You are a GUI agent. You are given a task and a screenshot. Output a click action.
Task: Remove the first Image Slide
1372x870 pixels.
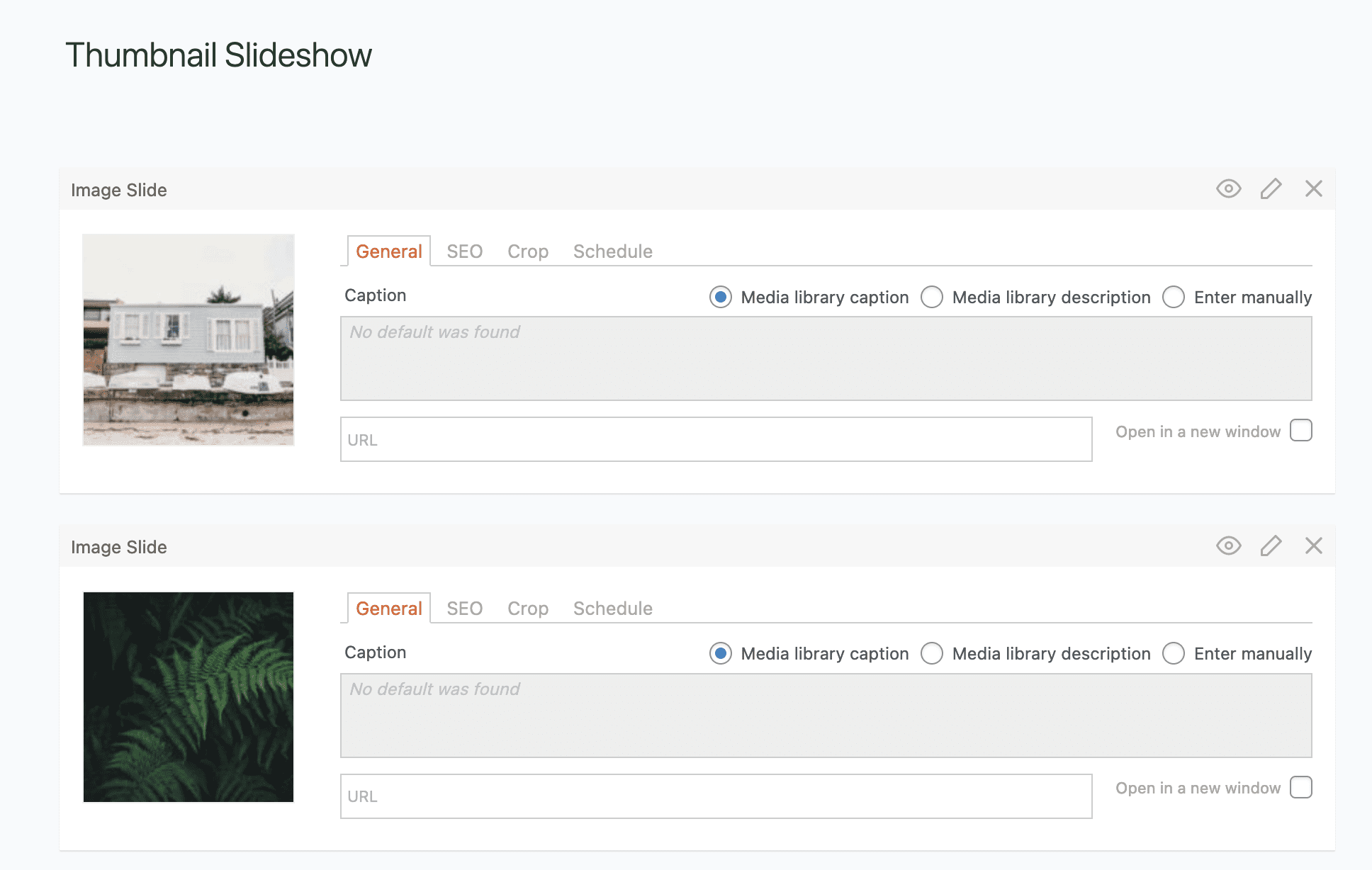1315,188
